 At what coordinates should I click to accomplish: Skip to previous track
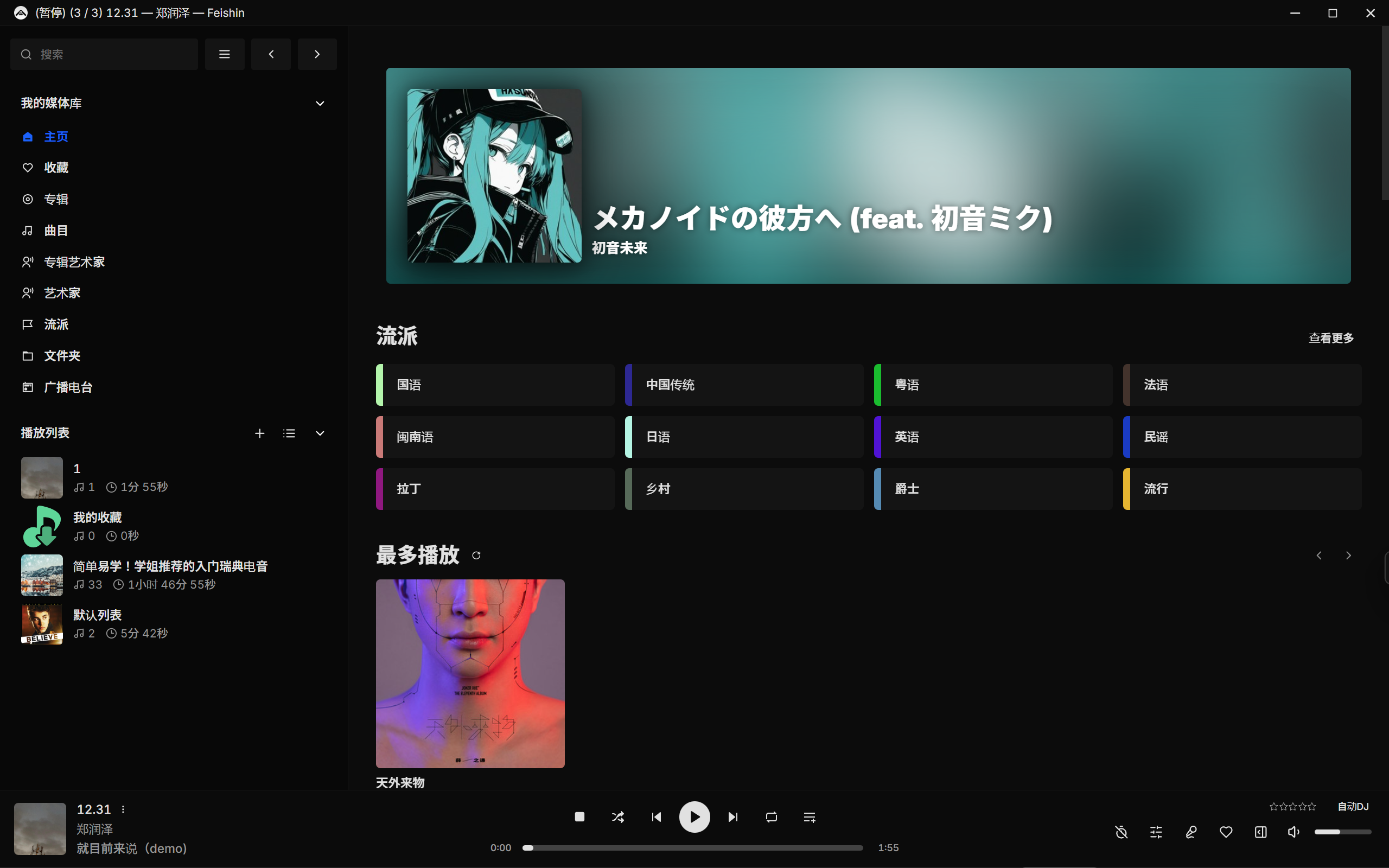[656, 817]
